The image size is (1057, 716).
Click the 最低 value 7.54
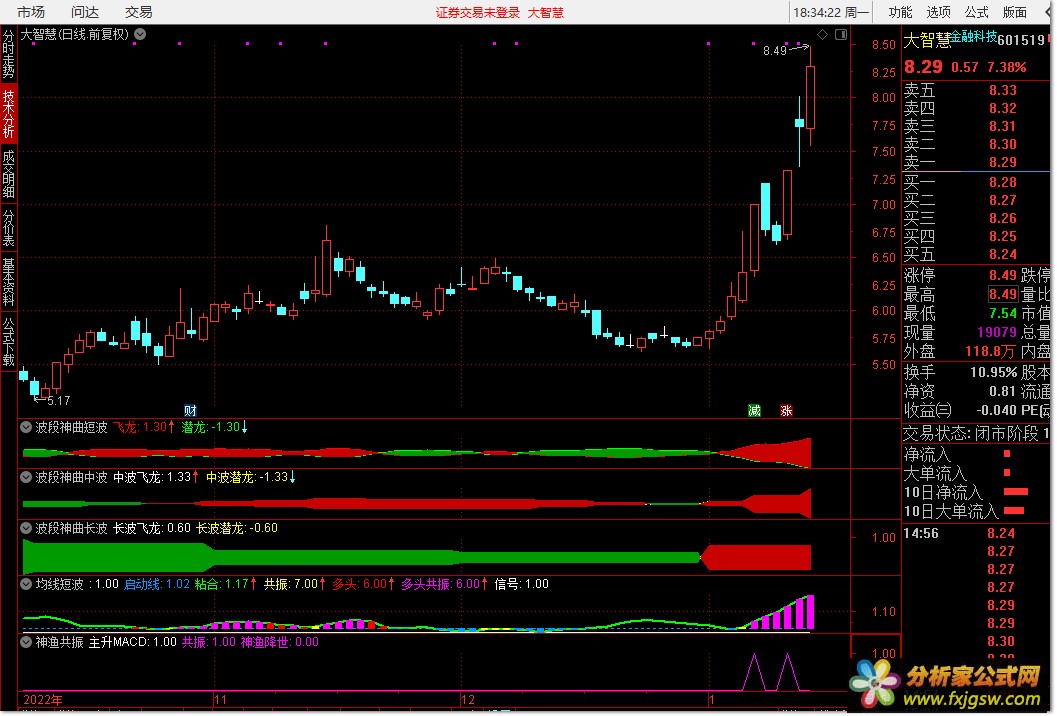(1002, 314)
